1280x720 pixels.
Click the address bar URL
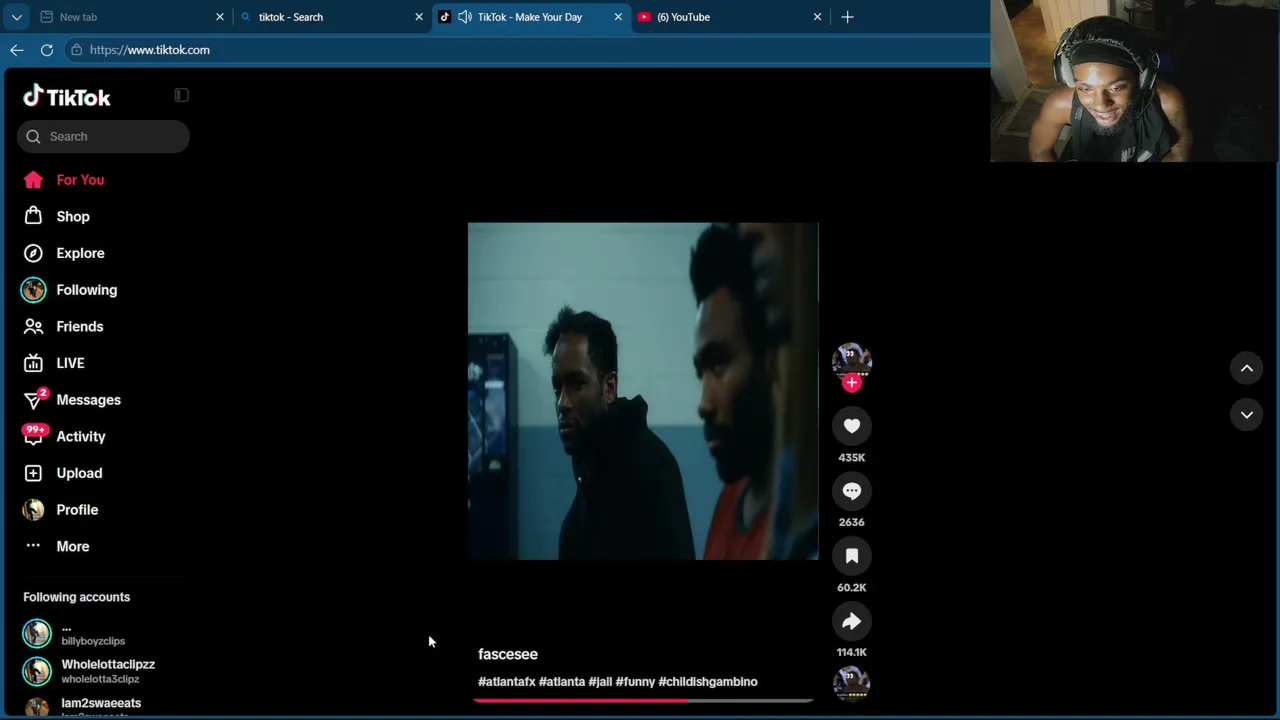point(150,50)
